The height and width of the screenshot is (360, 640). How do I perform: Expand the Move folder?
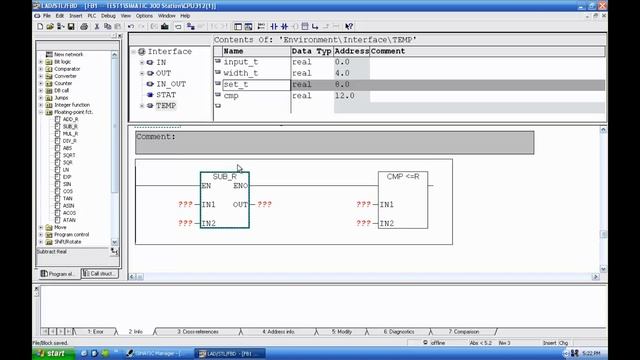point(41,227)
